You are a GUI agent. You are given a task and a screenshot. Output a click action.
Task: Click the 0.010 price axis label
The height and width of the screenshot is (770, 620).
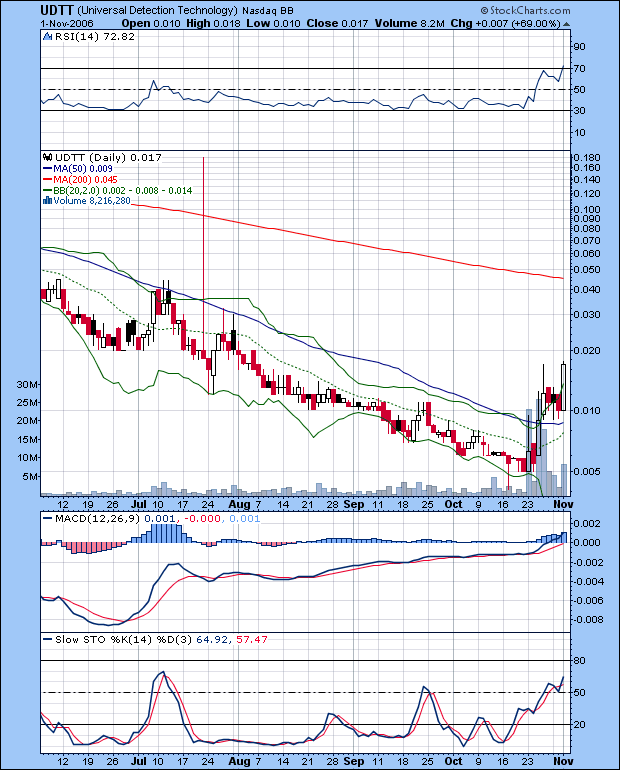[587, 411]
